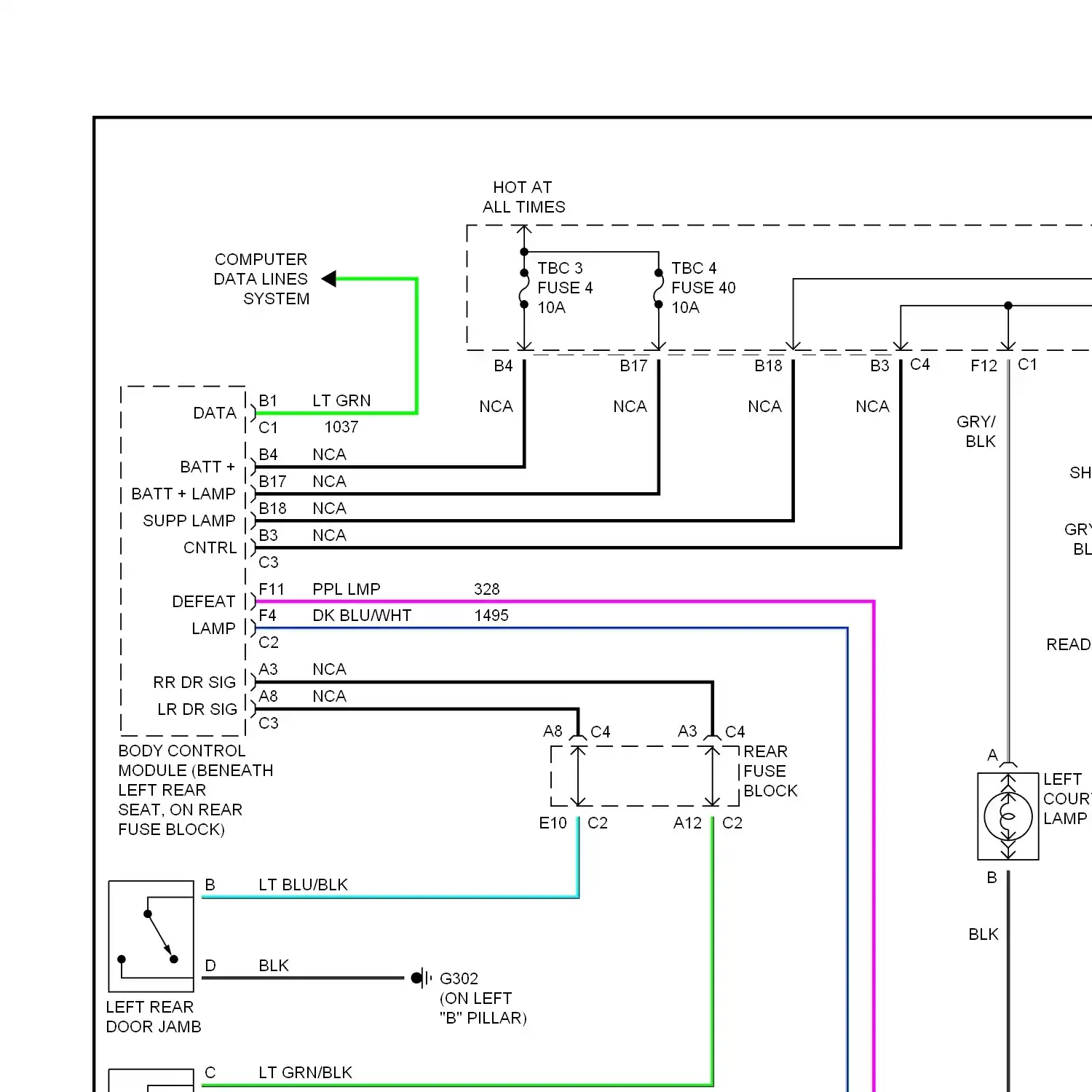Viewport: 1092px width, 1092px height.
Task: Click the 'COMPUTER DATA LINES SYSTEM' label
Action: pos(261,279)
